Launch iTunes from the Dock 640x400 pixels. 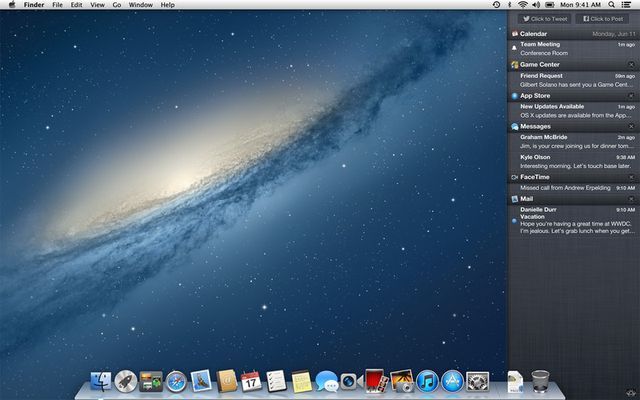click(427, 381)
